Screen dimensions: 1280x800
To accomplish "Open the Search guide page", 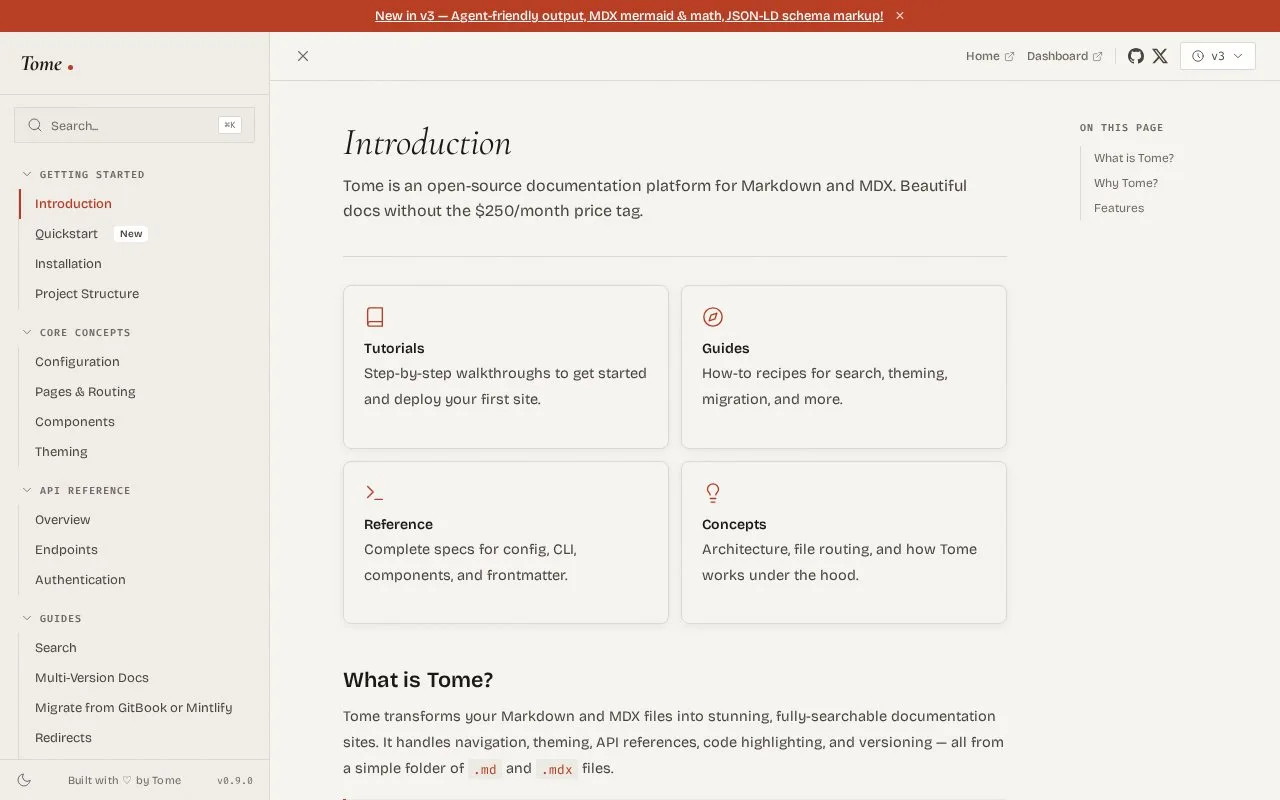I will click(56, 648).
